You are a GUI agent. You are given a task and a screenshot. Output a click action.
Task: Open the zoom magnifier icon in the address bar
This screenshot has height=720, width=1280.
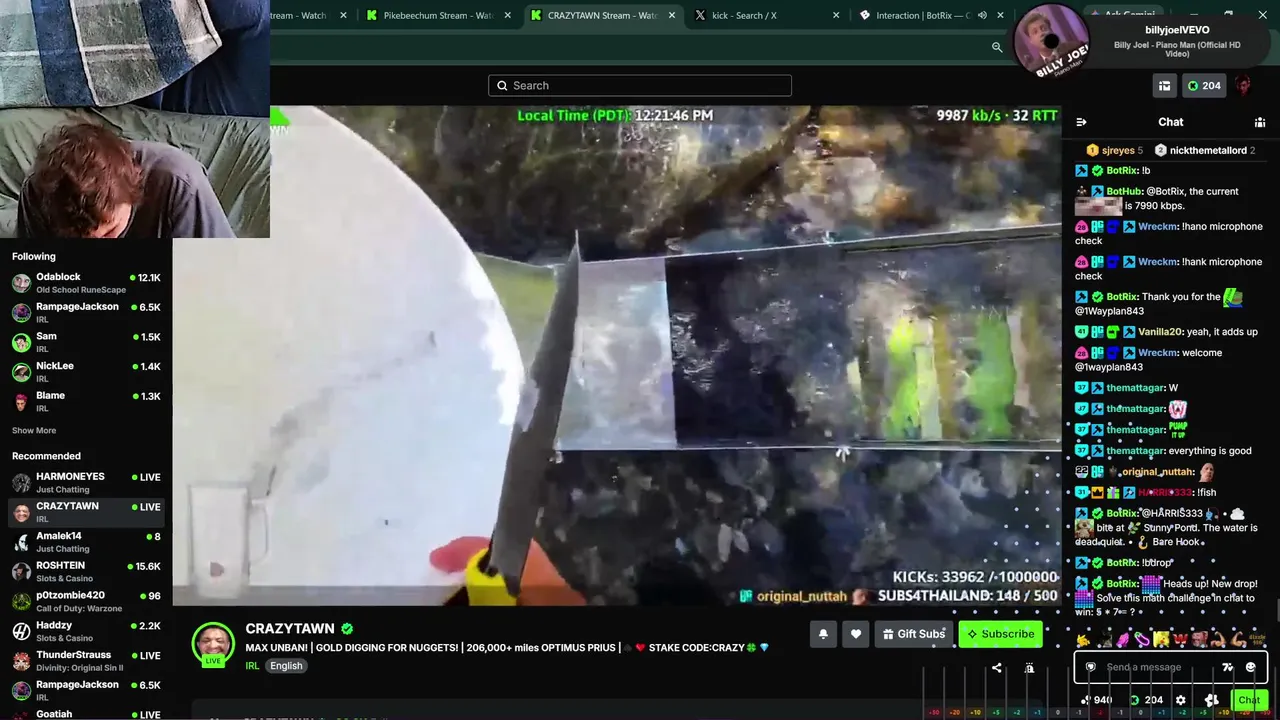click(997, 47)
